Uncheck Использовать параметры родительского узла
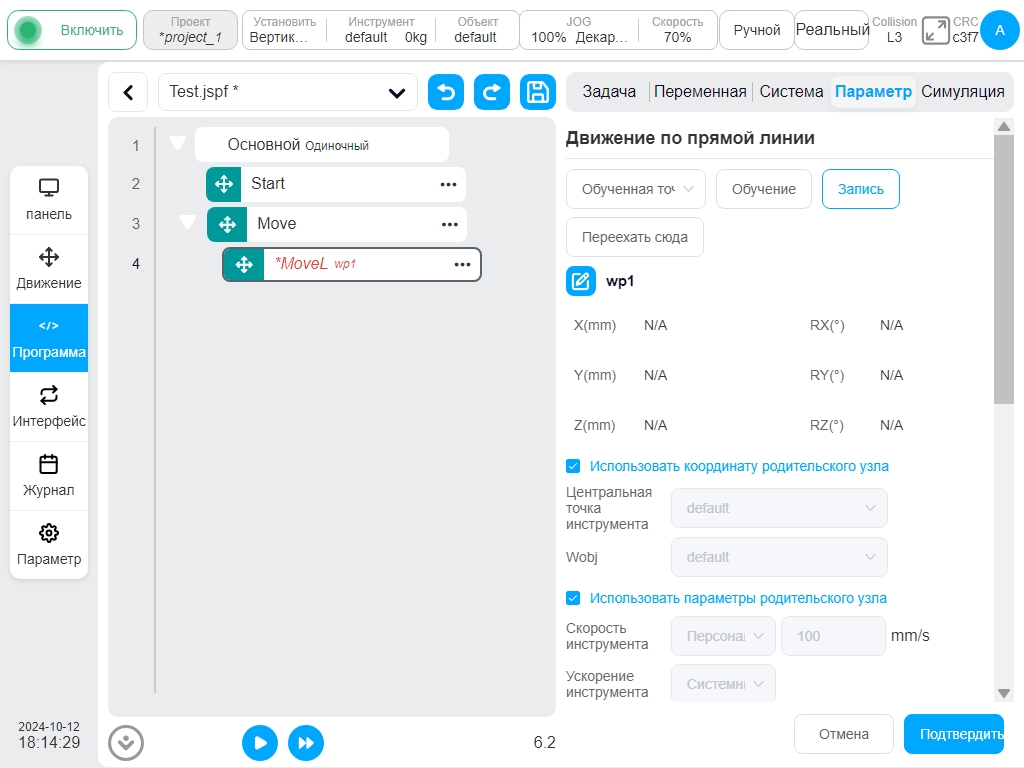Image resolution: width=1024 pixels, height=768 pixels. (573, 598)
